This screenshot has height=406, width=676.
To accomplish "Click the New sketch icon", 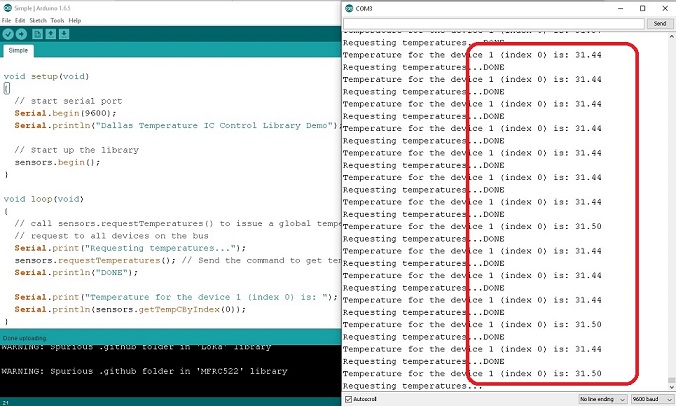I will click(38, 34).
